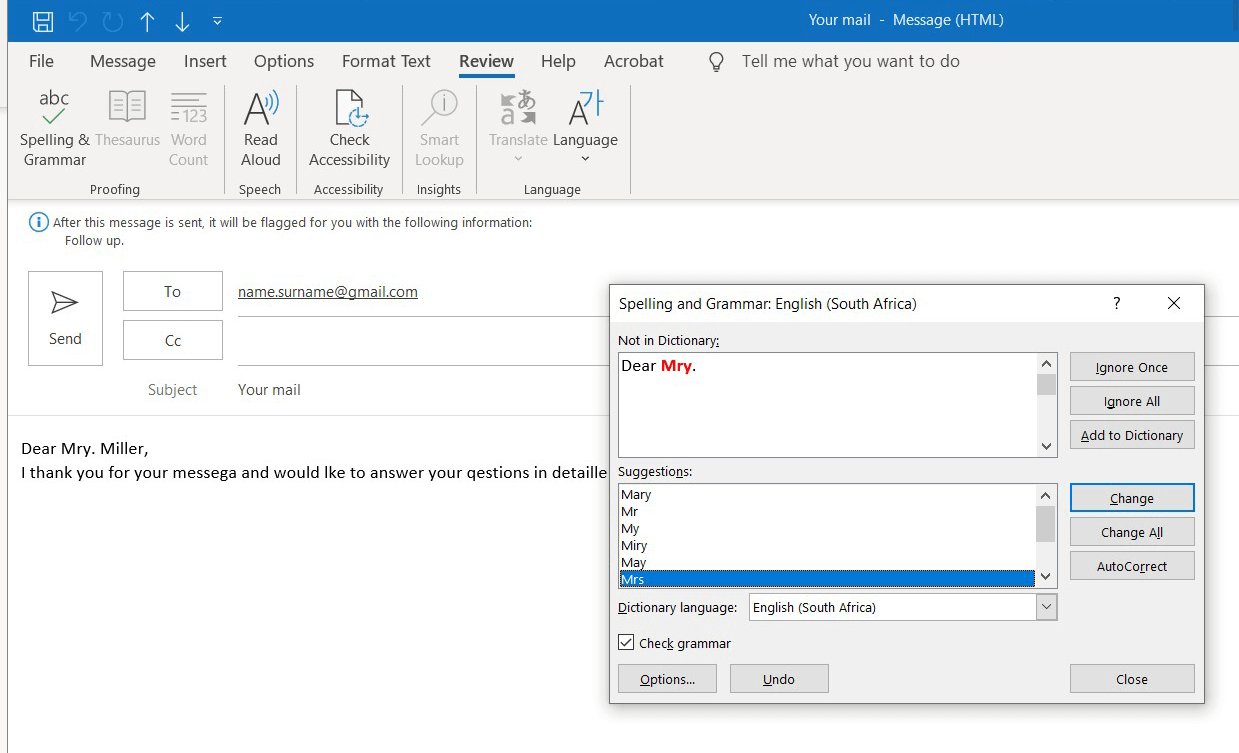Save the message using the Save icon
The image size is (1239, 753).
coord(40,19)
